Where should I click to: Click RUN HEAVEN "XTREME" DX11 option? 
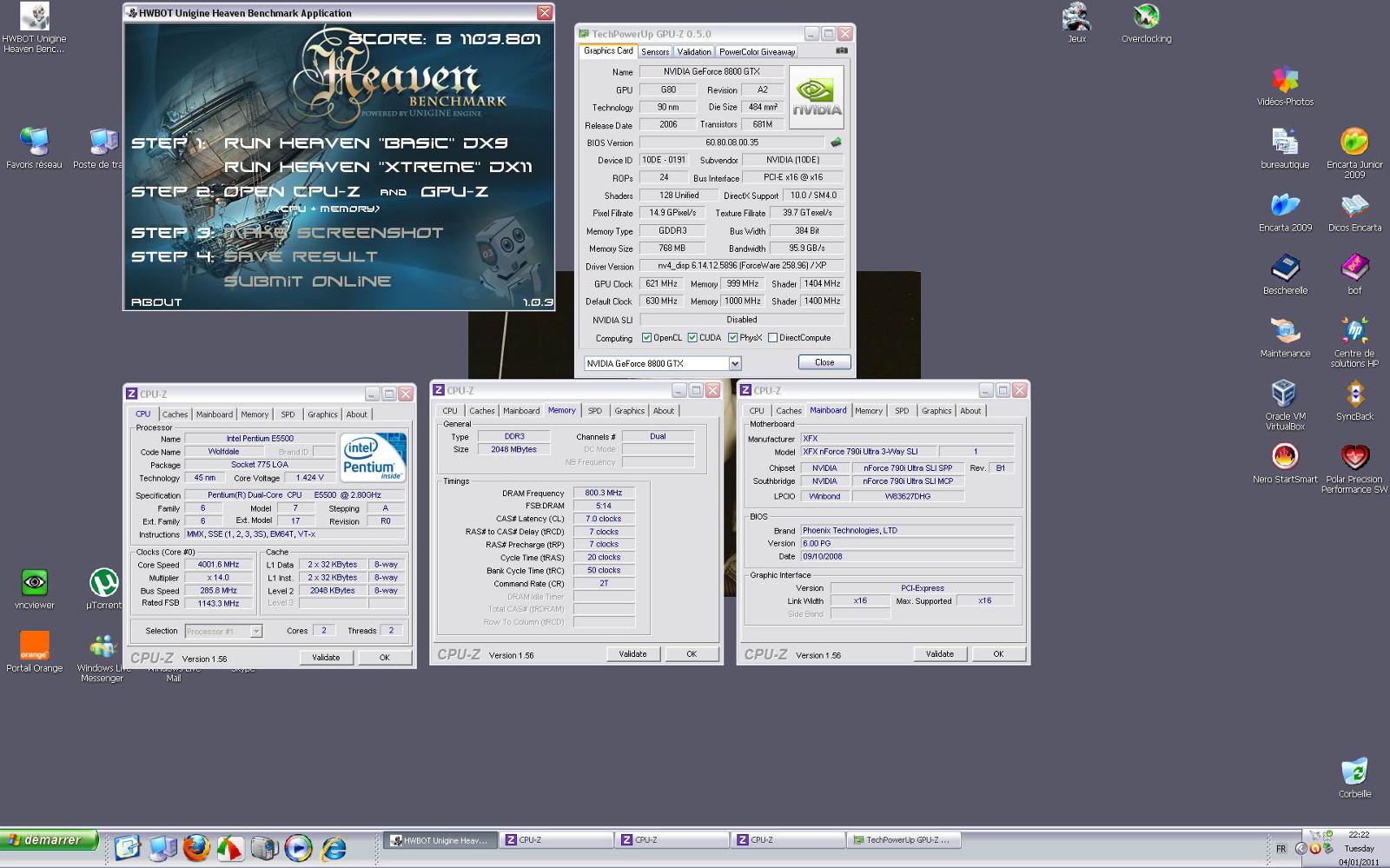pyautogui.click(x=378, y=167)
